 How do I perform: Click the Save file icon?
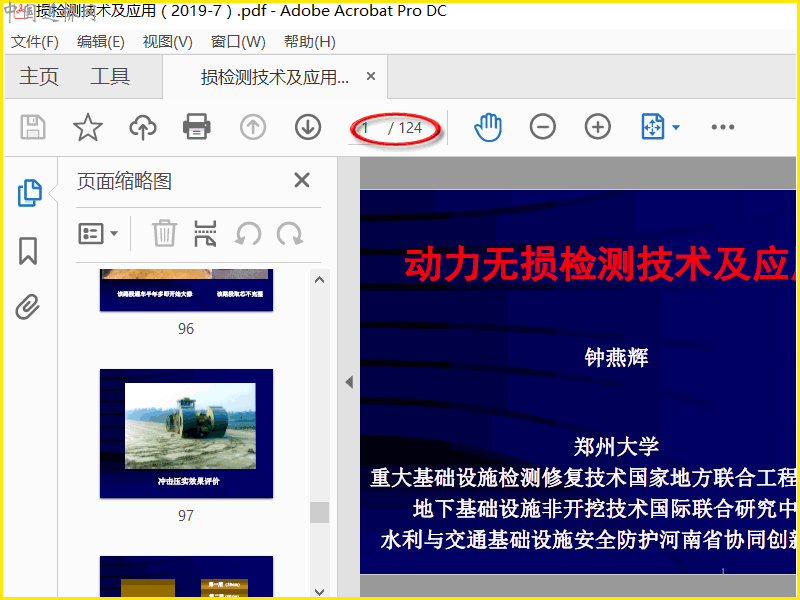click(33, 127)
